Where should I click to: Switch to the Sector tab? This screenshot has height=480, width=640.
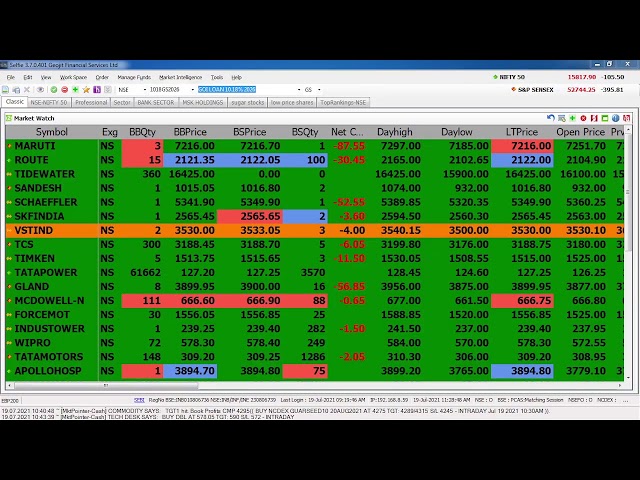coord(122,102)
